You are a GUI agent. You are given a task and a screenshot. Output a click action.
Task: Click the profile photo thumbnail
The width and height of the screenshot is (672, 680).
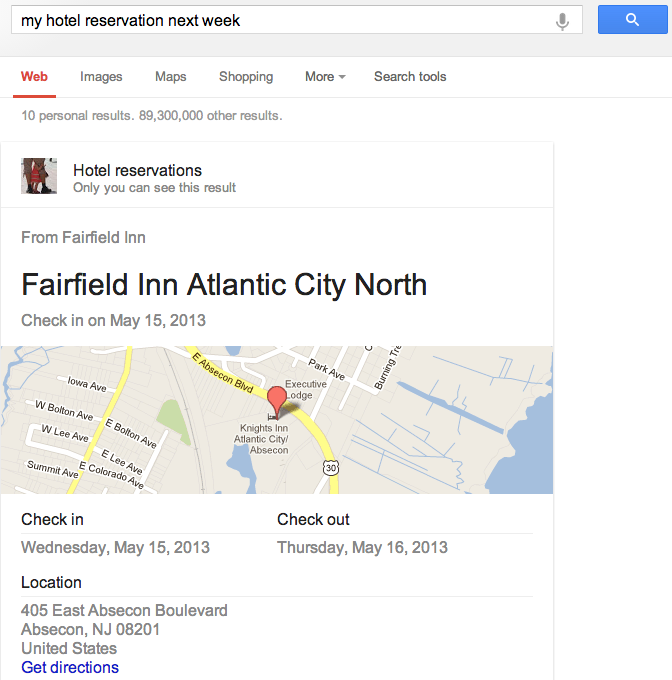[39, 176]
